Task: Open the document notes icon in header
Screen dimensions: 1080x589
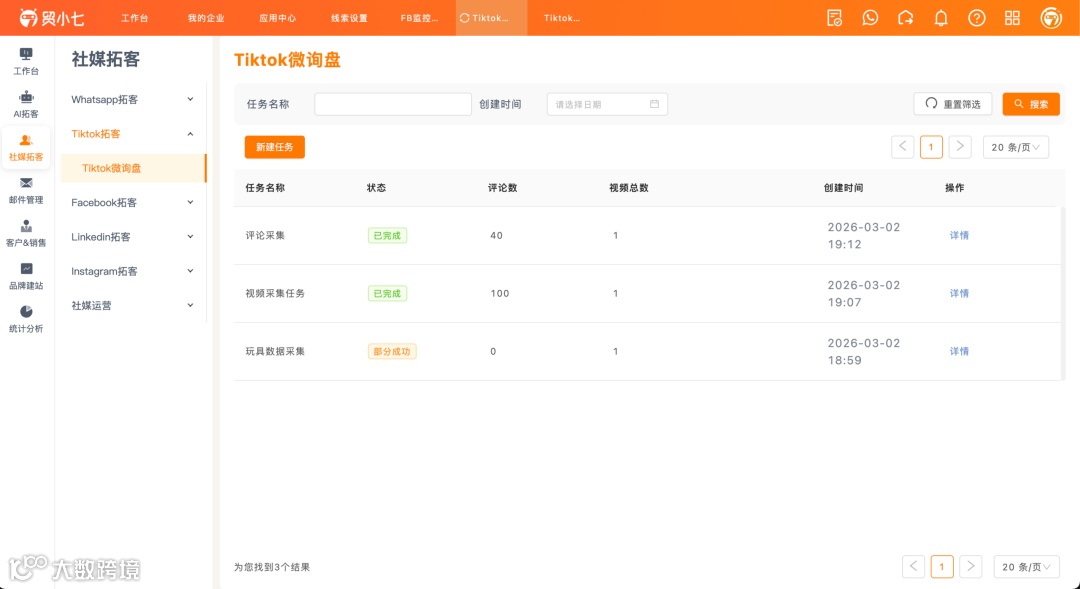Action: tap(835, 18)
